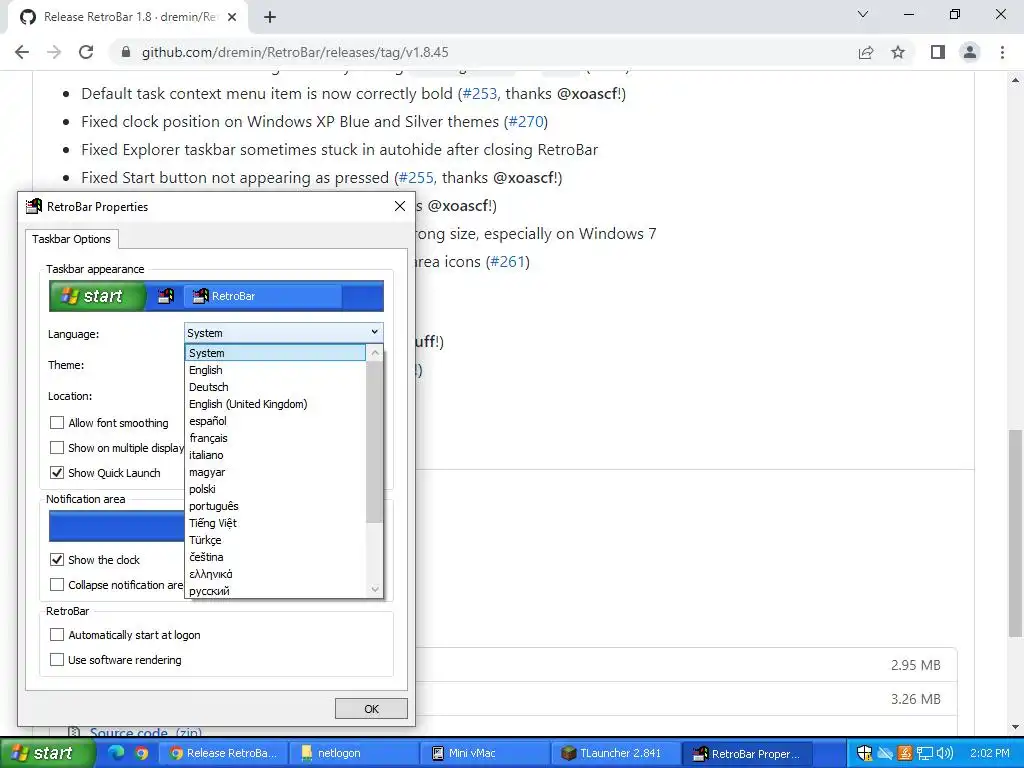1024x768 pixels.
Task: Open issue link #255
Action: coord(416,178)
